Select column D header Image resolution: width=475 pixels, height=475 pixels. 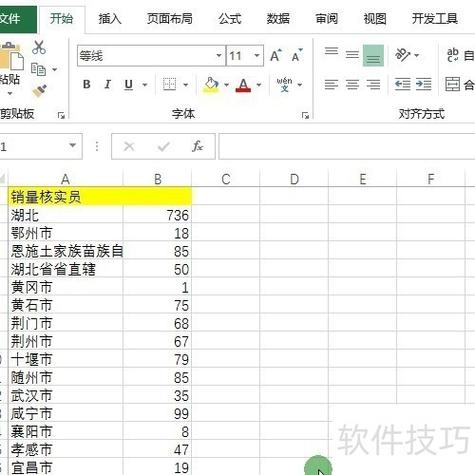[x=294, y=179]
